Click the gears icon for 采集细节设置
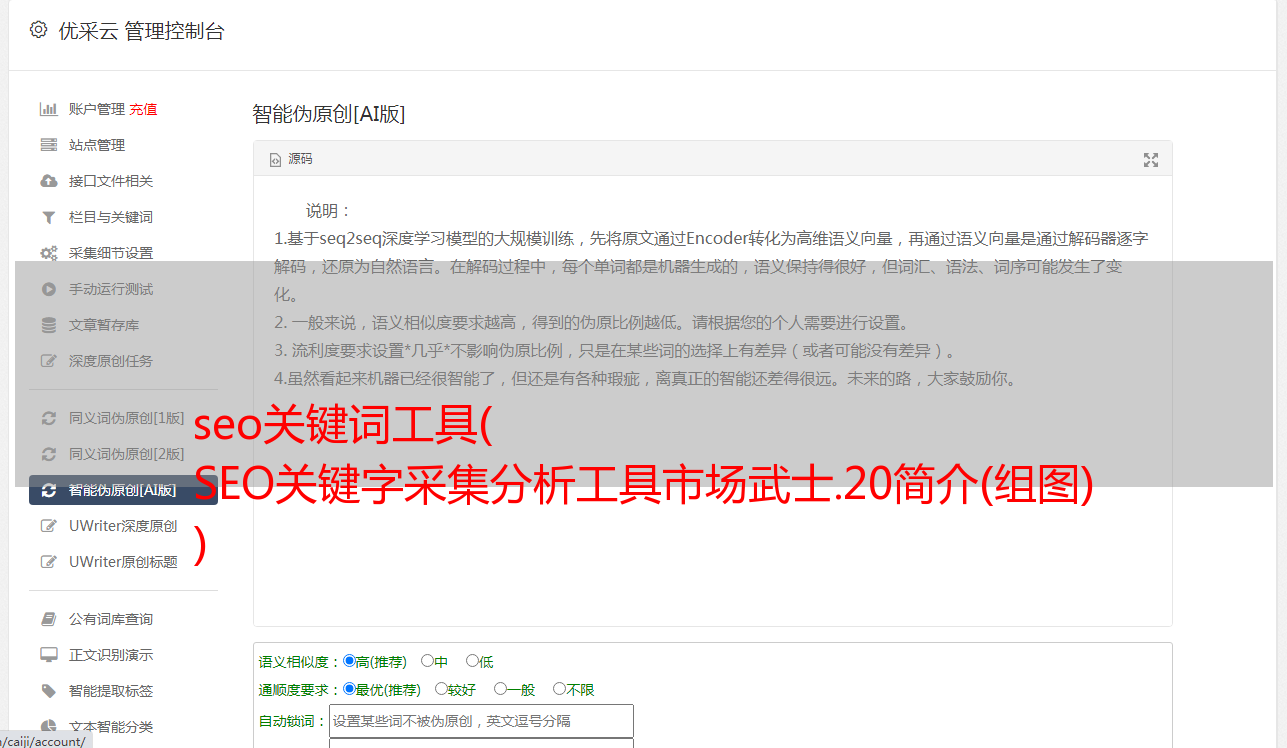The image size is (1287, 748). [48, 253]
